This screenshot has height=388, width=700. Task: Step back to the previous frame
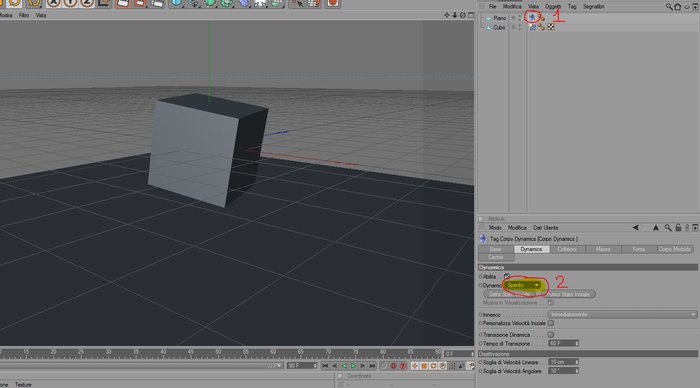(x=334, y=366)
